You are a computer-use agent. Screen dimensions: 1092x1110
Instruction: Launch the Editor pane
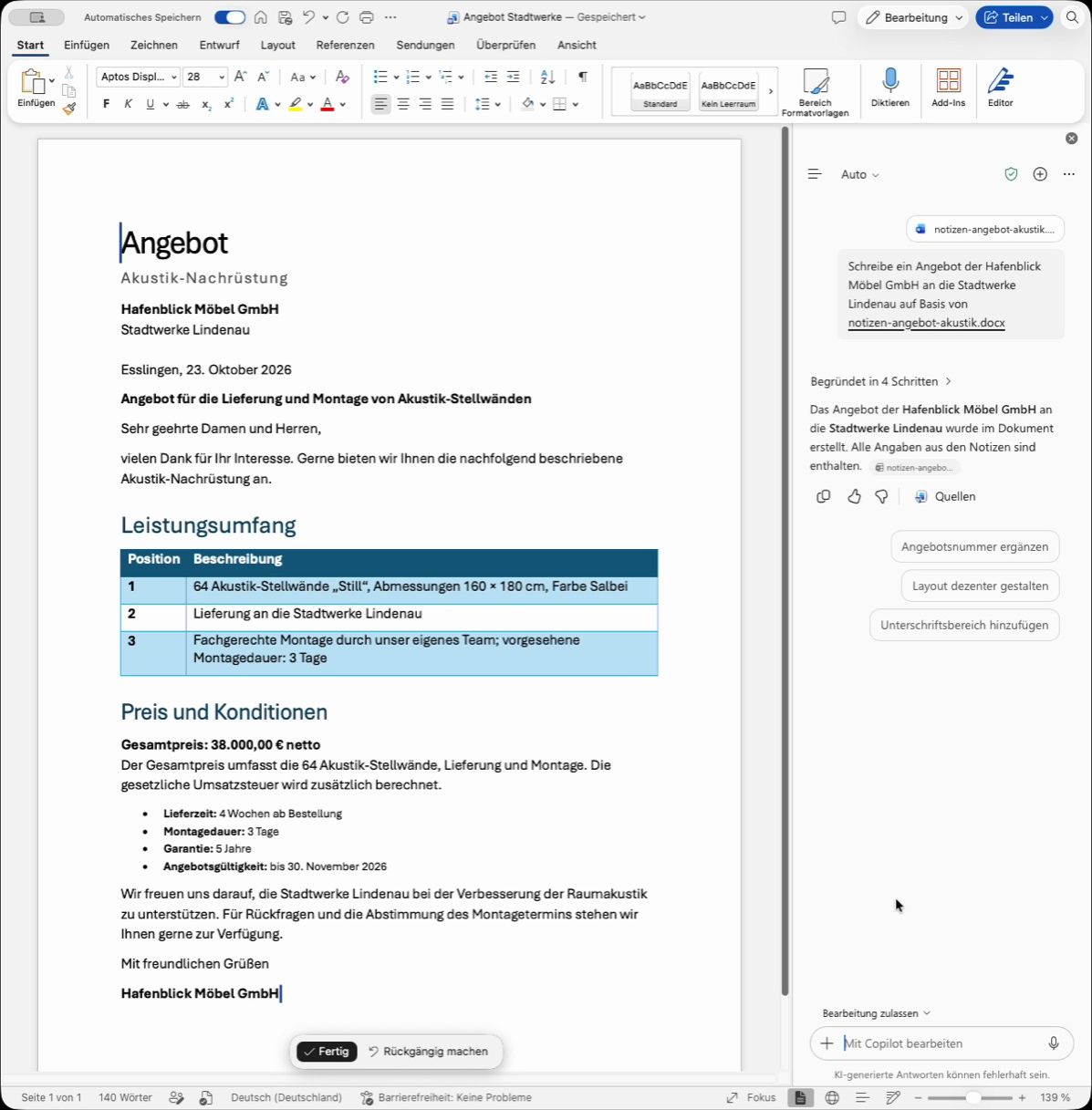click(1001, 88)
